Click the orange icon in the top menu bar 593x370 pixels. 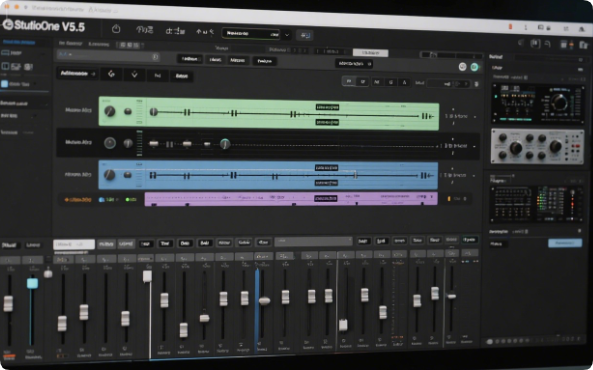point(510,26)
